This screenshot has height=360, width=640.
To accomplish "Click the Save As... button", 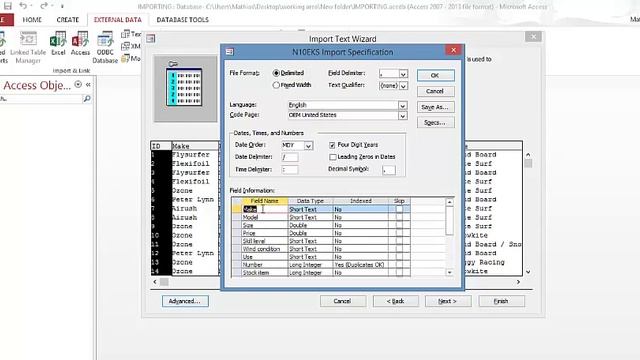I will [x=435, y=107].
